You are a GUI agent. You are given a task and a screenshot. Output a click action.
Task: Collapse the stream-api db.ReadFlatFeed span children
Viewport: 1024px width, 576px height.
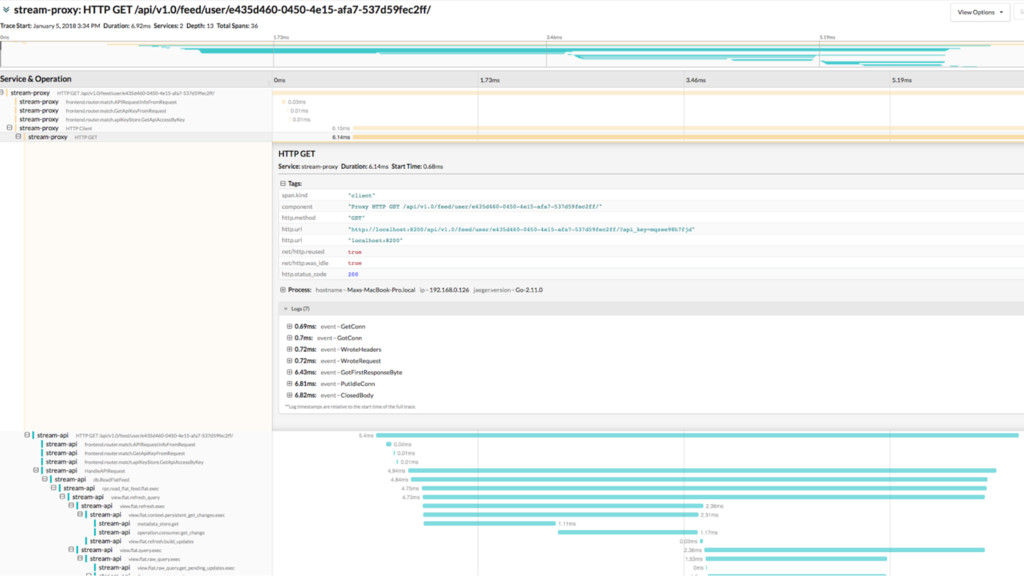coord(45,479)
